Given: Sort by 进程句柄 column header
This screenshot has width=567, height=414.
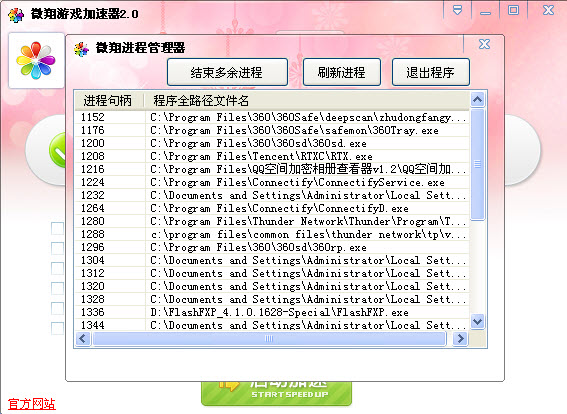Looking at the screenshot, I should (x=109, y=101).
